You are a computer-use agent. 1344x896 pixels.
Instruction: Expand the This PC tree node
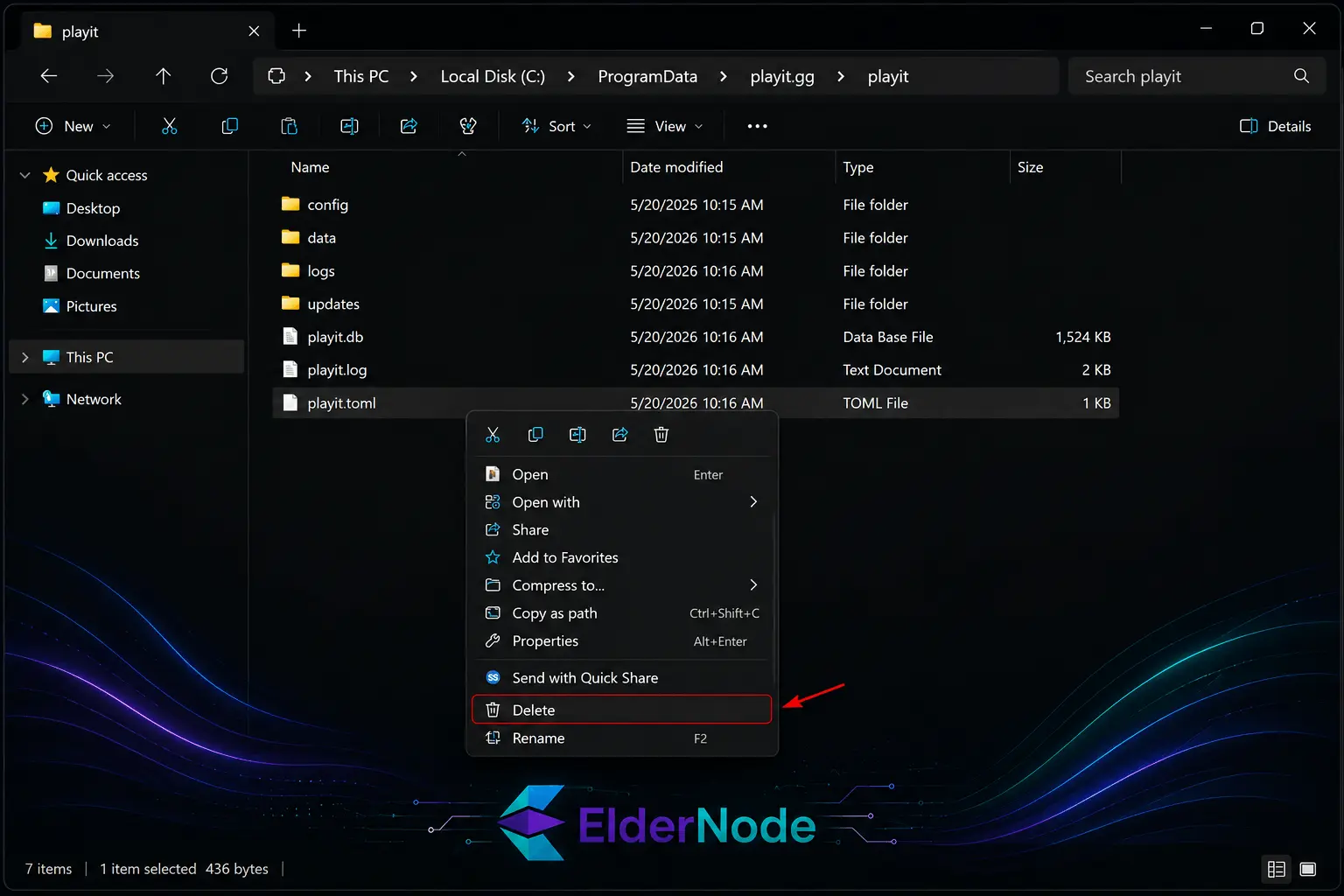(25, 357)
